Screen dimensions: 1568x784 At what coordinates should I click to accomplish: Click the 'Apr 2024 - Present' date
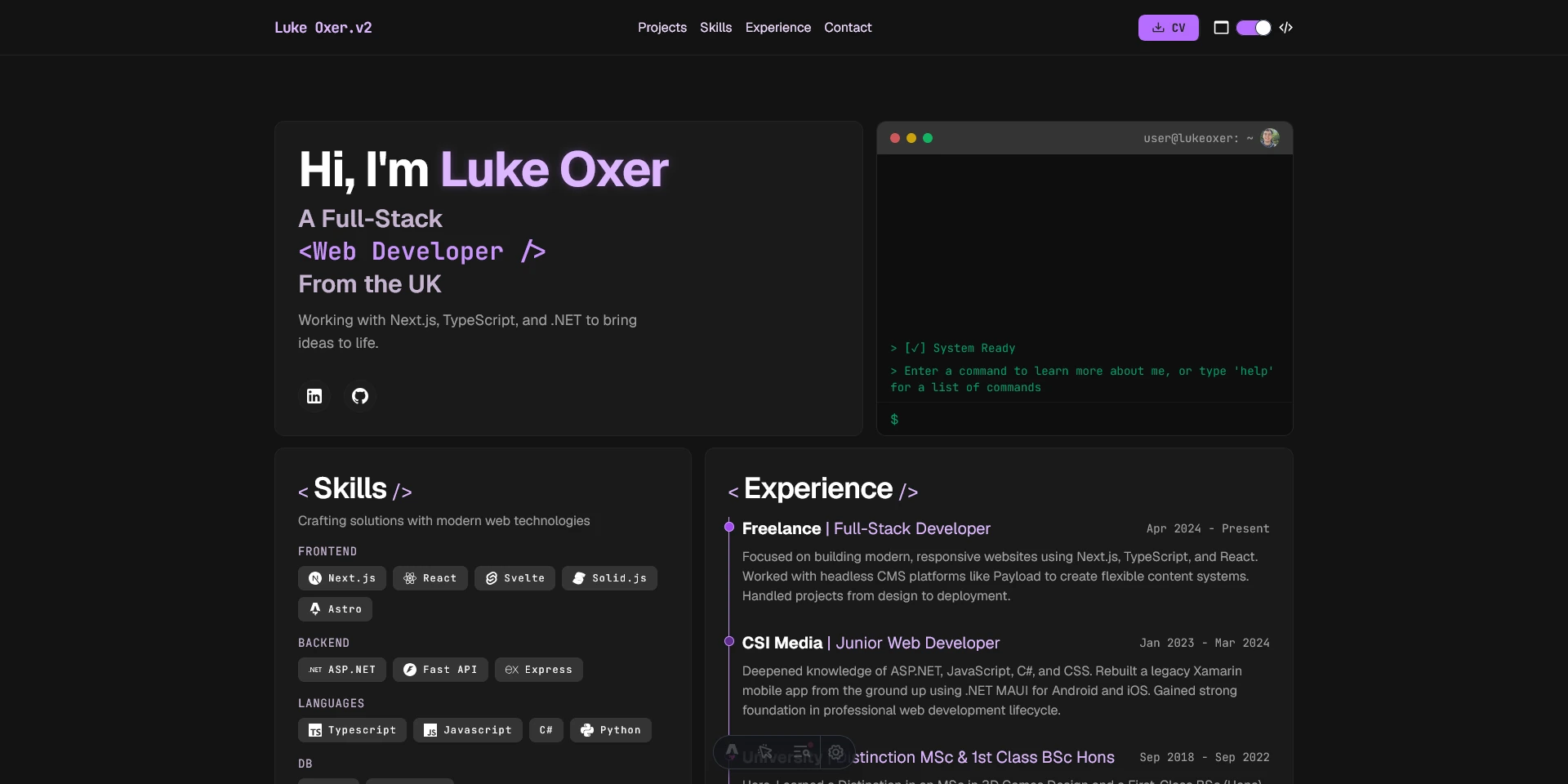pyautogui.click(x=1208, y=528)
